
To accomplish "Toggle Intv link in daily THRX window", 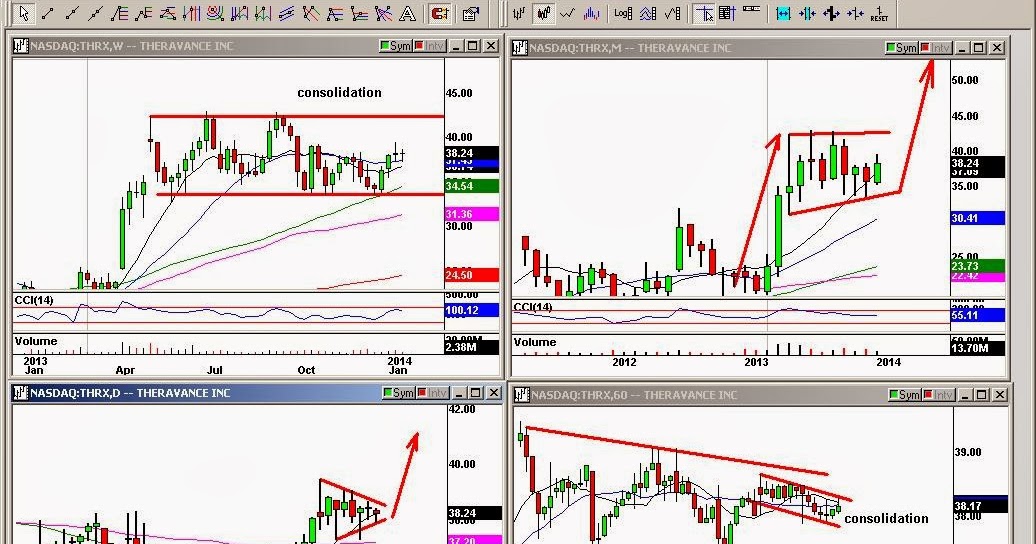I will tap(433, 393).
